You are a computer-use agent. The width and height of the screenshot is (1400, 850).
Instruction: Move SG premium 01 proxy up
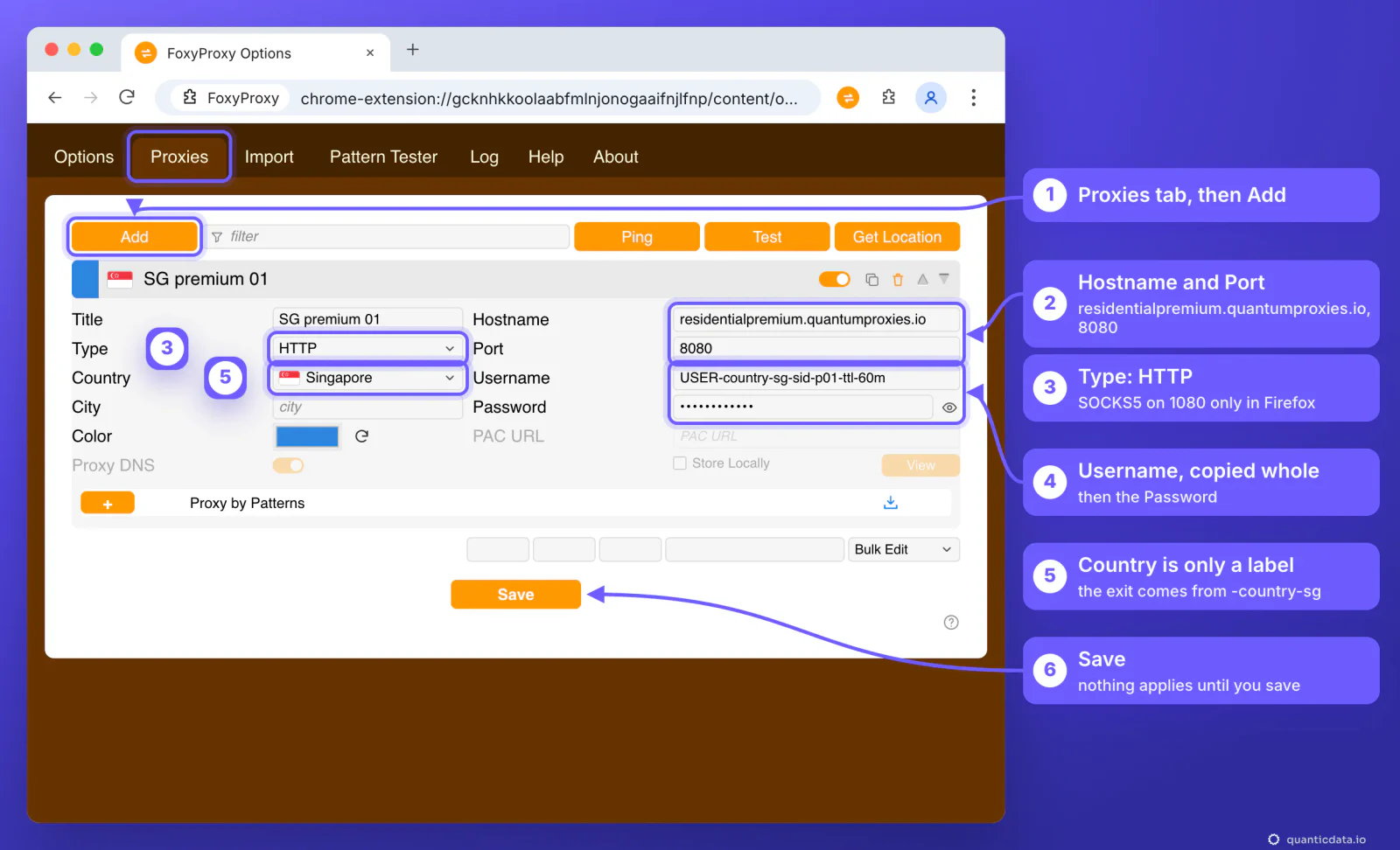click(x=922, y=279)
